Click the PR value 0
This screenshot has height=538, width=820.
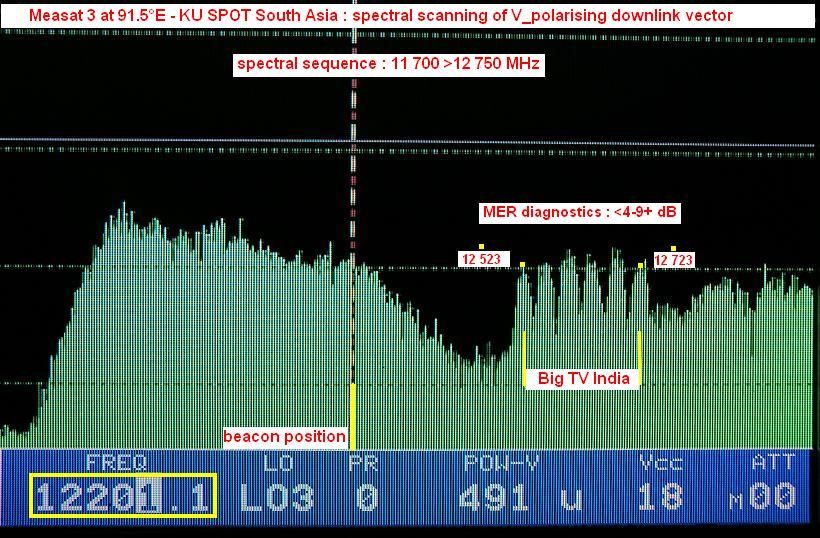[366, 497]
